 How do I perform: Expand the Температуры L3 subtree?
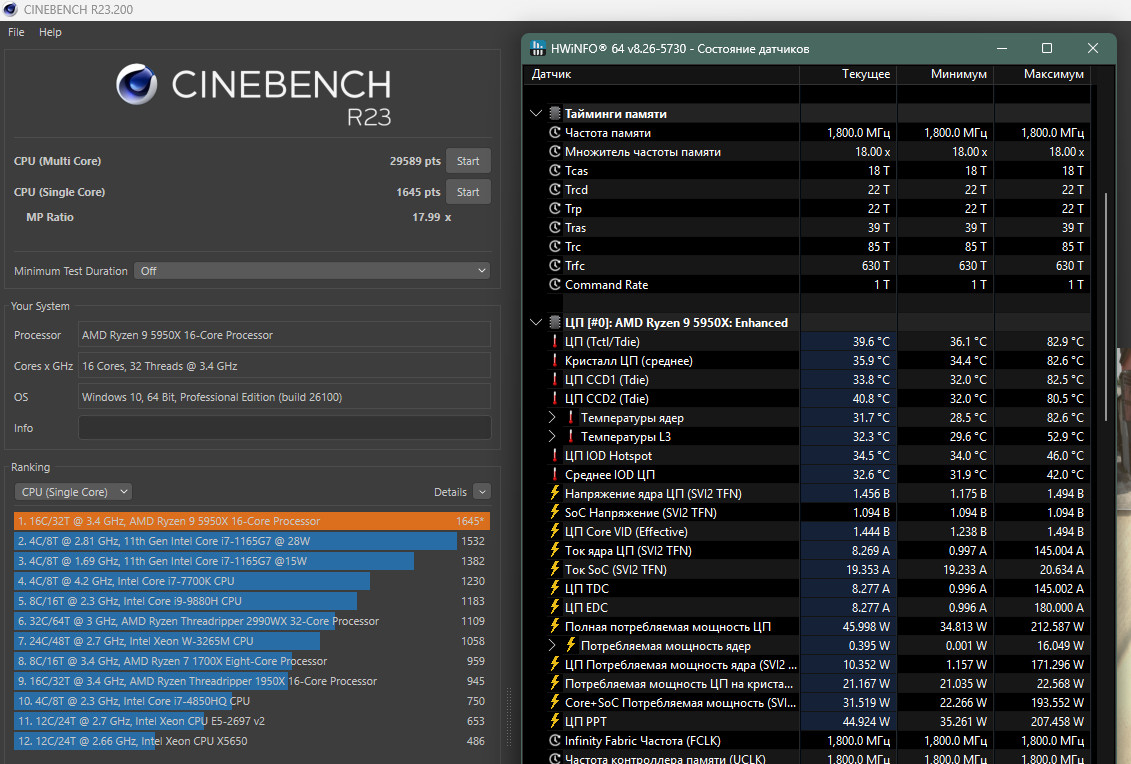(x=552, y=436)
